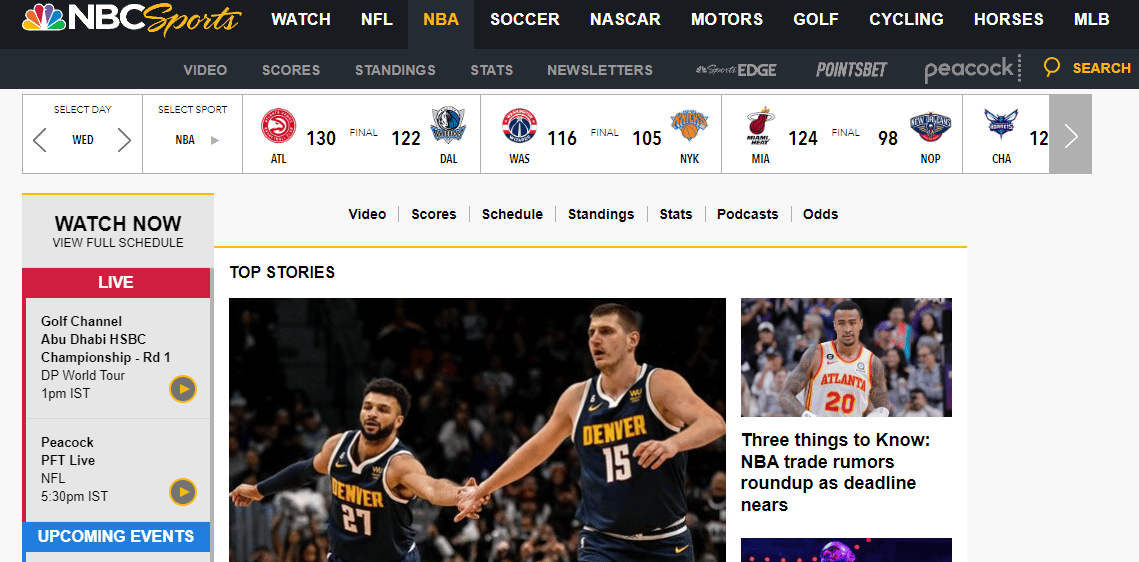Open the Odds tab
Screen dimensions: 1139x562
(x=820, y=214)
